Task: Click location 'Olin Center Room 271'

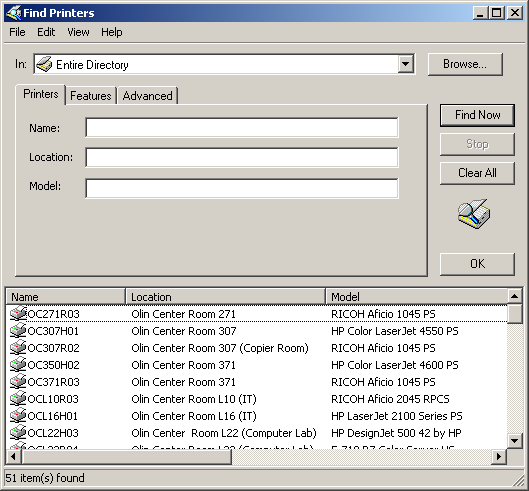Action: (184, 314)
